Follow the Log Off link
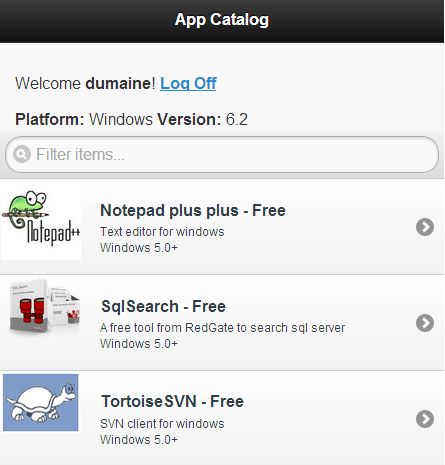The height and width of the screenshot is (465, 445). point(188,83)
